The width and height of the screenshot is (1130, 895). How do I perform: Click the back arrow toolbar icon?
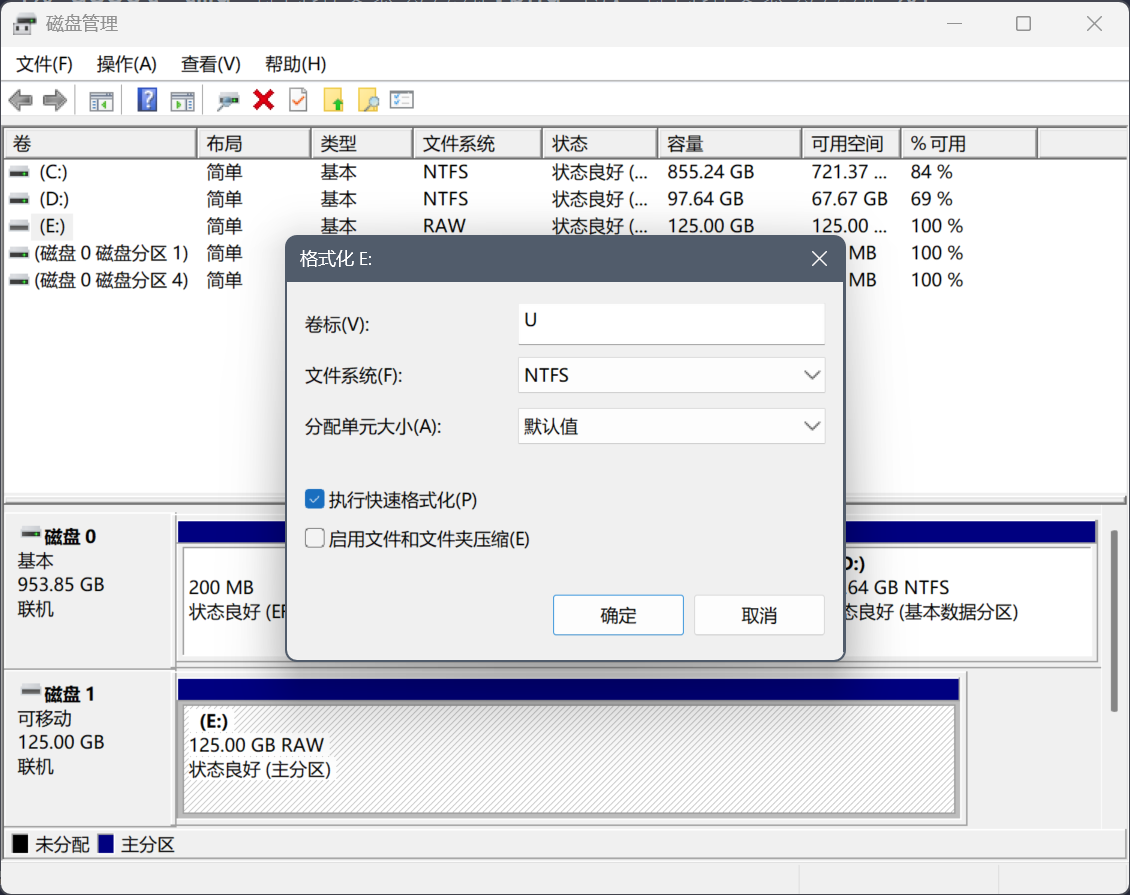click(x=20, y=100)
